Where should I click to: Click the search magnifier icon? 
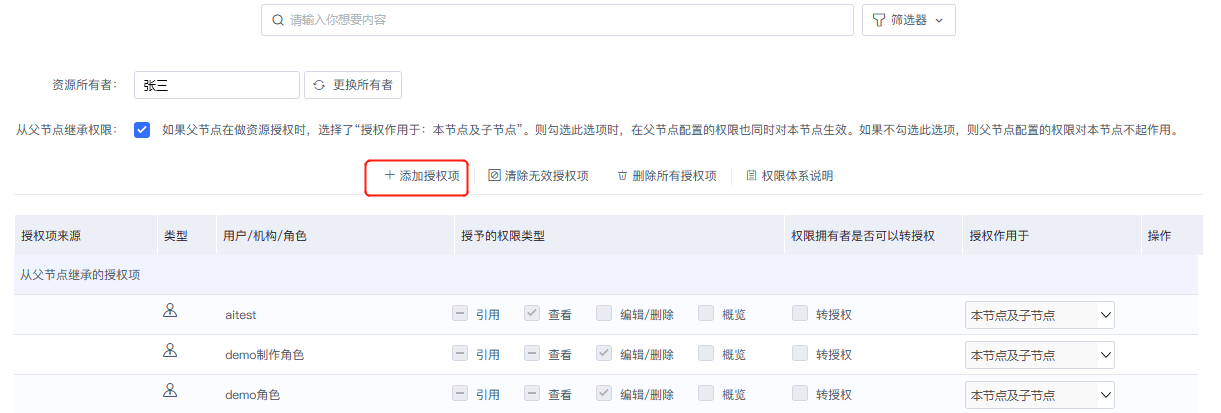(x=276, y=20)
